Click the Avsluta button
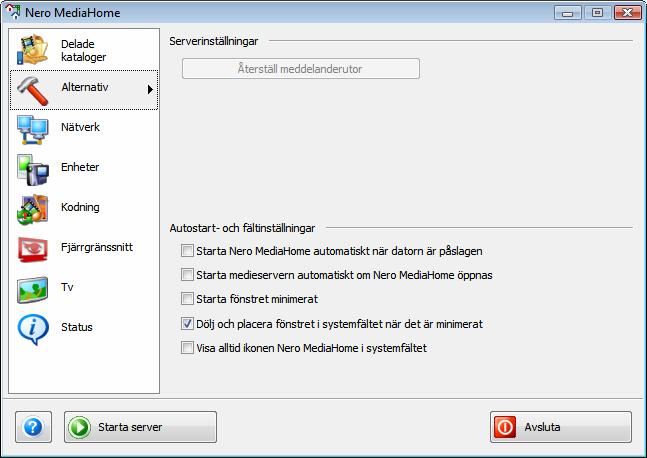 point(561,427)
